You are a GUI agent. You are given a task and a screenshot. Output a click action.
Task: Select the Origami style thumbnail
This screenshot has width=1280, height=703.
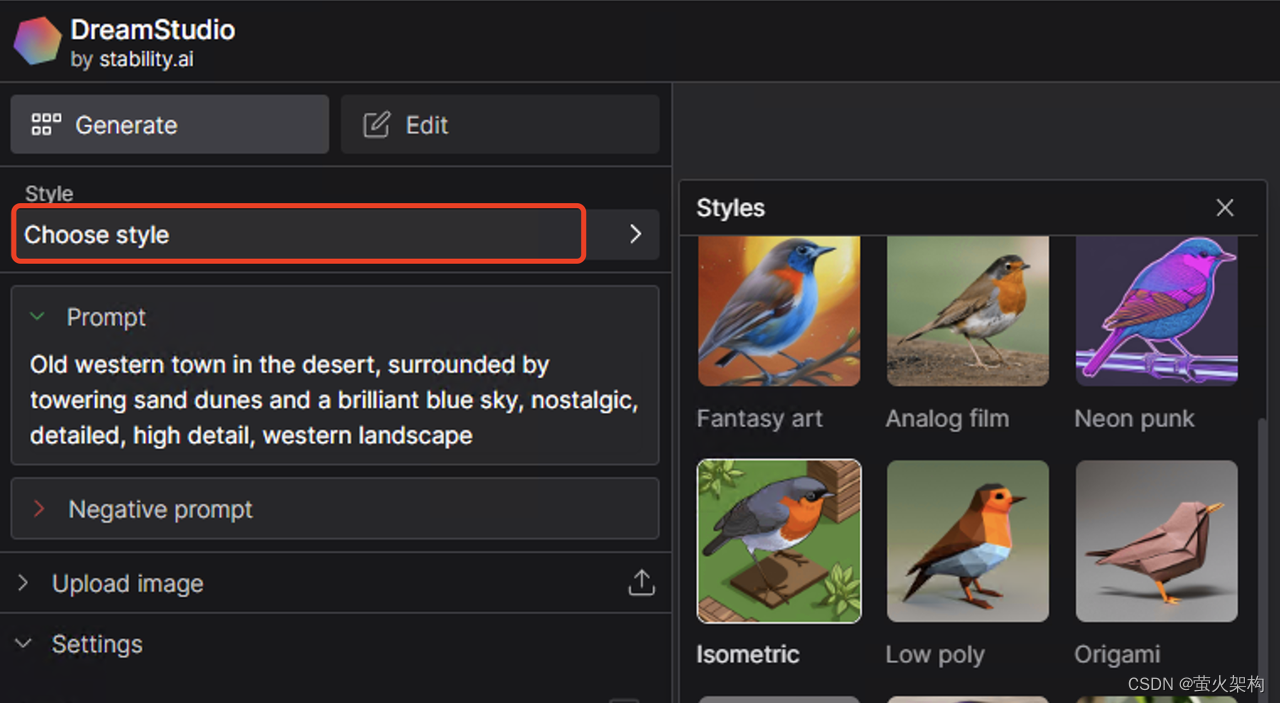pyautogui.click(x=1157, y=541)
